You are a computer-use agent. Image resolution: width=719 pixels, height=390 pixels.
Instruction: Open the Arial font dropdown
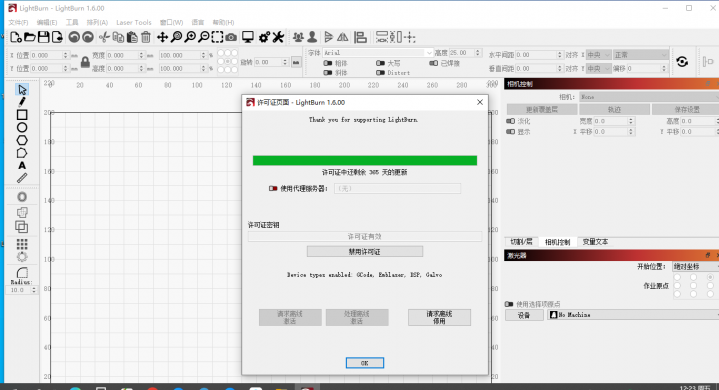pos(378,53)
